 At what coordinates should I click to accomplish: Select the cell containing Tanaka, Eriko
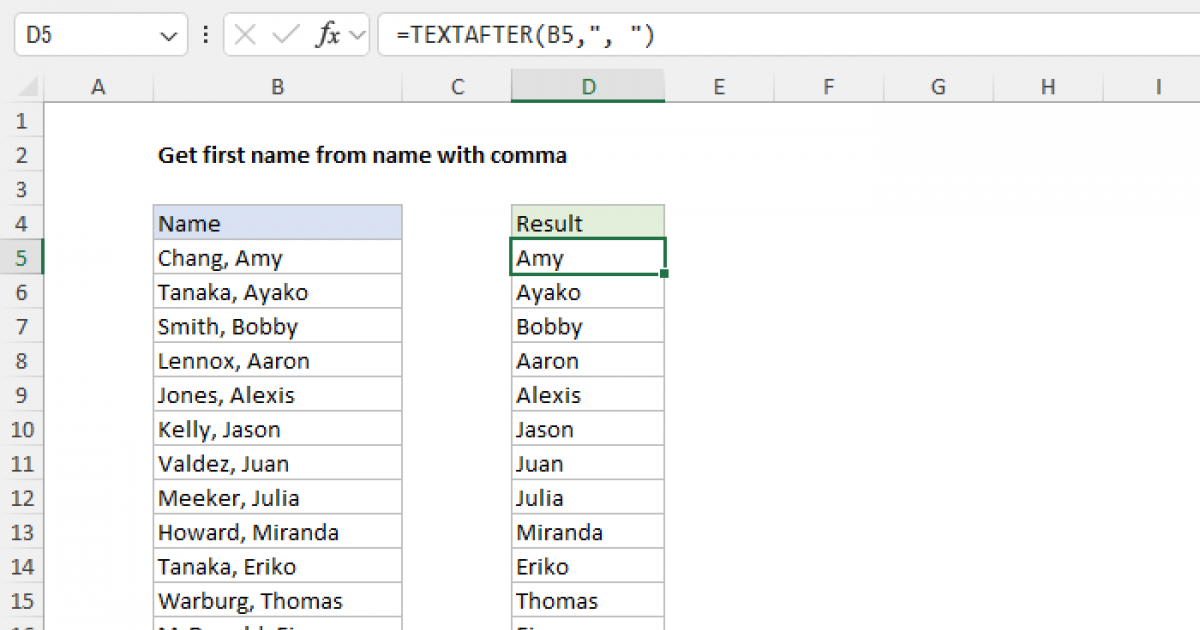[277, 565]
